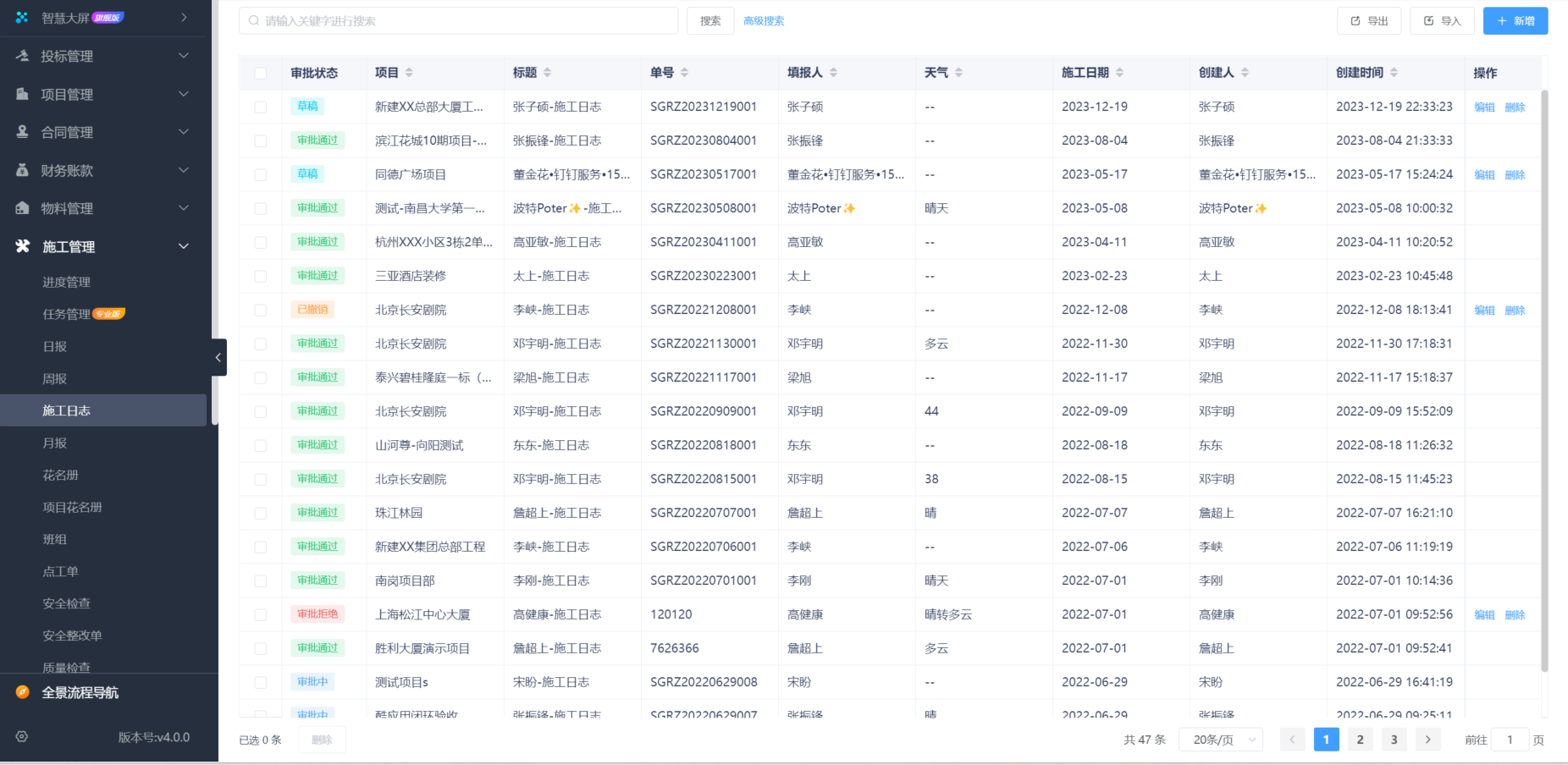Select the 投标管理 sidebar icon
The width and height of the screenshot is (1568, 765).
[x=20, y=56]
